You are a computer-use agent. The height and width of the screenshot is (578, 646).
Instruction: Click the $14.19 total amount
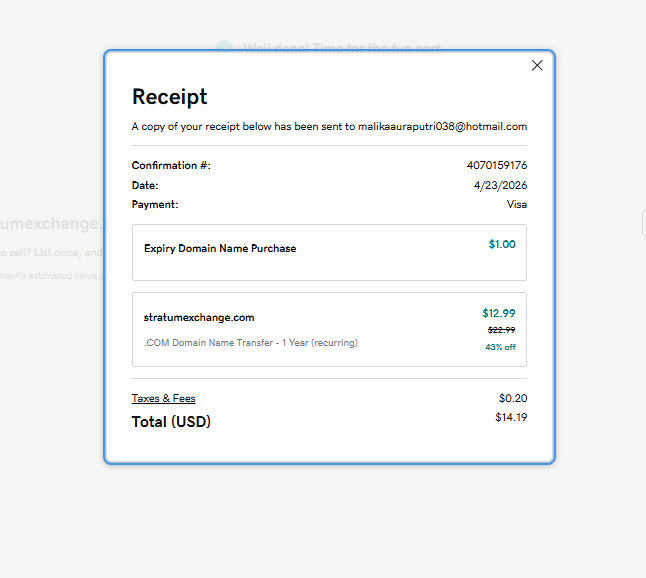pyautogui.click(x=510, y=417)
